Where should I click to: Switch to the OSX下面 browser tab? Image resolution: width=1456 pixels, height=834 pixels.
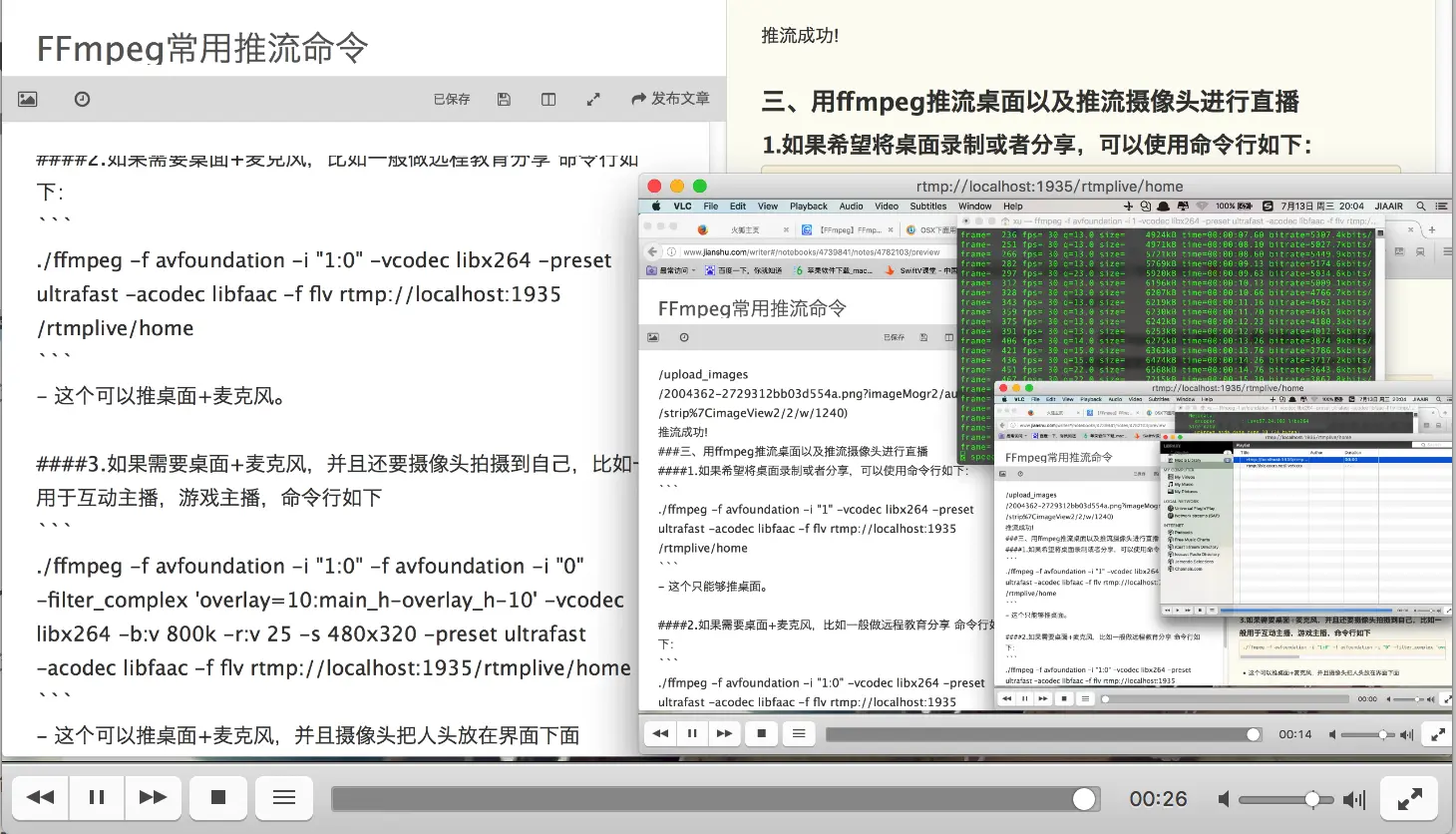[930, 229]
